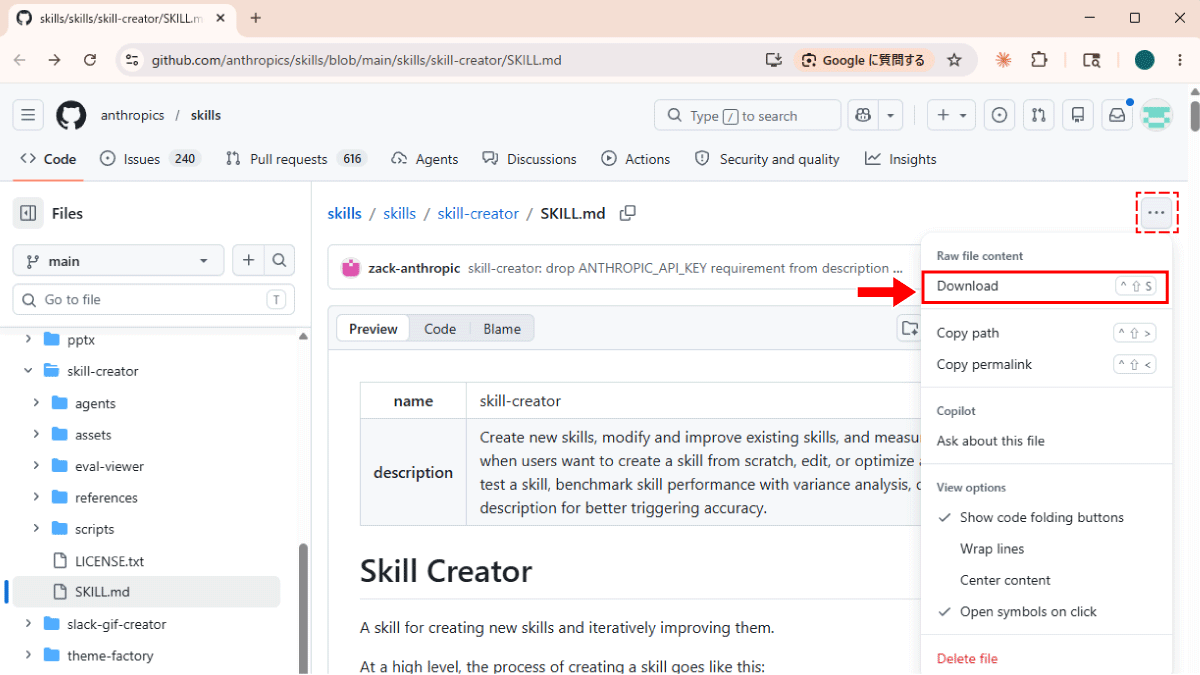Go back in browser history
Image resolution: width=1200 pixels, height=675 pixels.
20,60
